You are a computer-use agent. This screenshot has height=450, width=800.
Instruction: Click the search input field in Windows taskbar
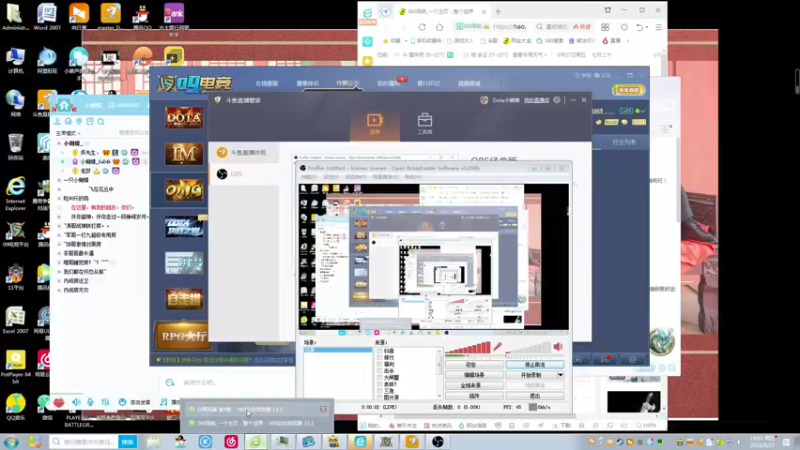[90, 441]
